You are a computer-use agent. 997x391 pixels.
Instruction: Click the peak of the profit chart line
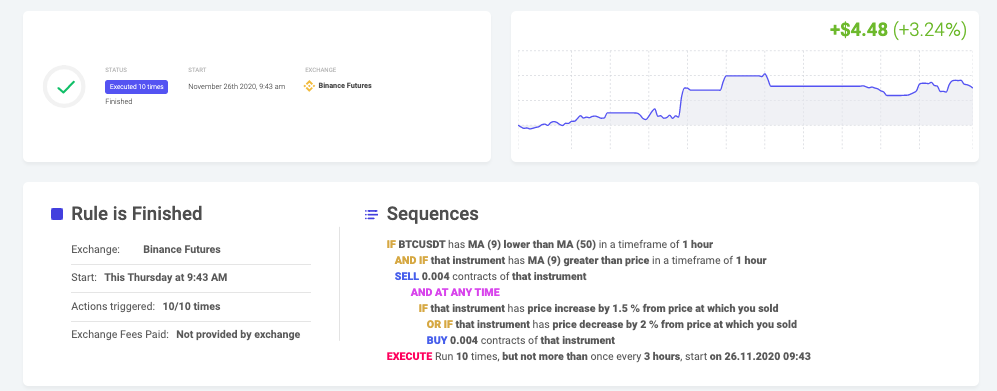tap(766, 74)
